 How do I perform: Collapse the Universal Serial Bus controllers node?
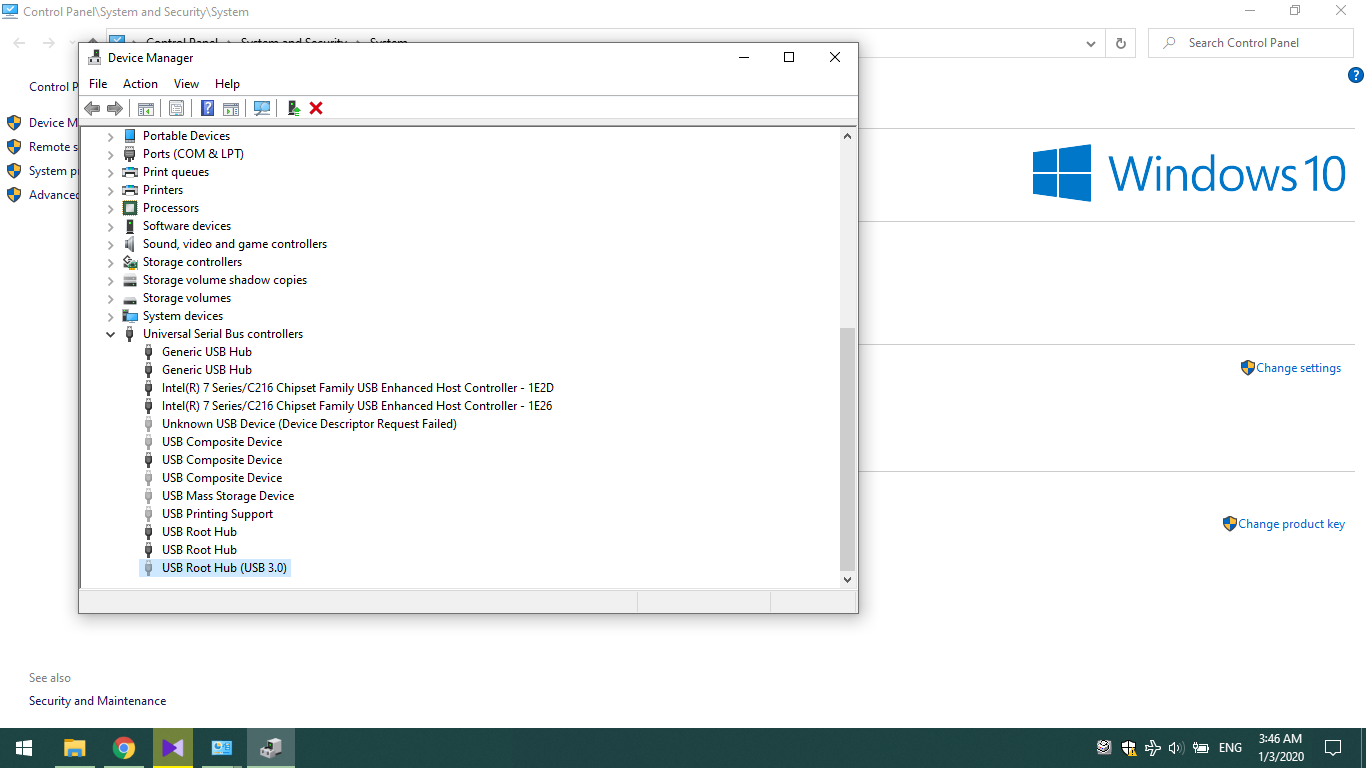[111, 334]
